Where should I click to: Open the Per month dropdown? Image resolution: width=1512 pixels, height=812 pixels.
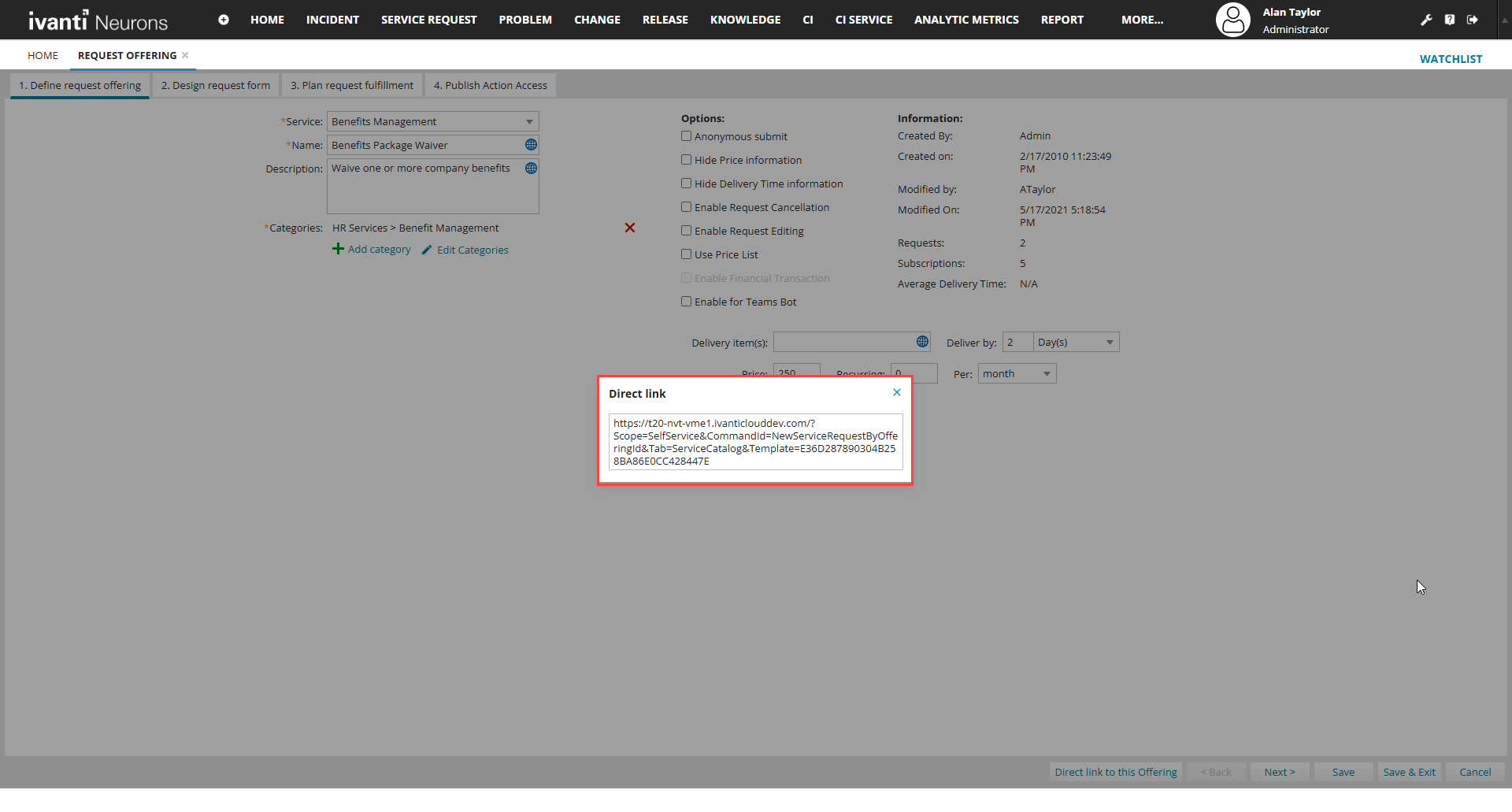coord(1047,374)
